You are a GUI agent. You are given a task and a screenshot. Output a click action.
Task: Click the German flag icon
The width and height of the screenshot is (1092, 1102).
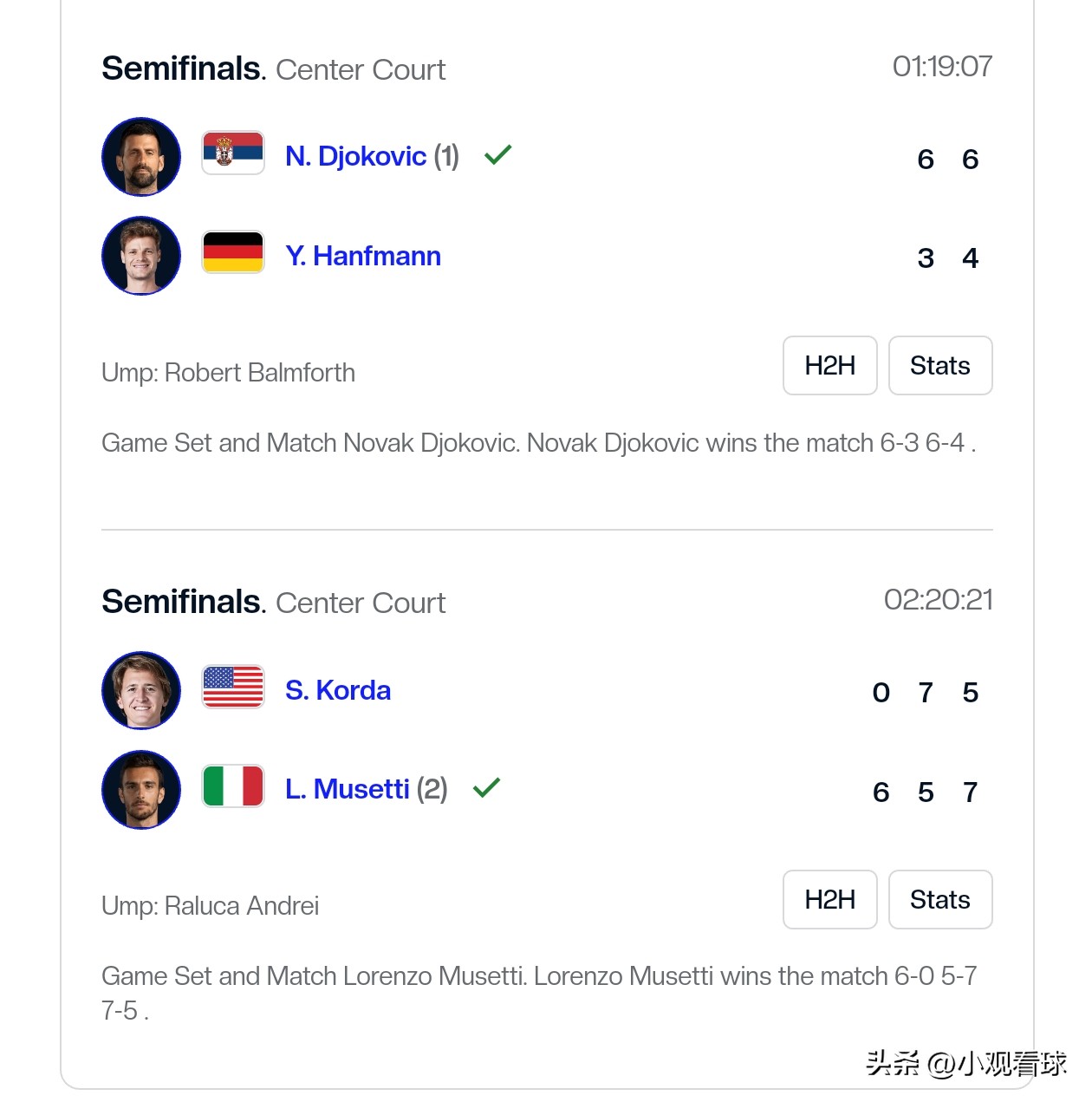[233, 252]
